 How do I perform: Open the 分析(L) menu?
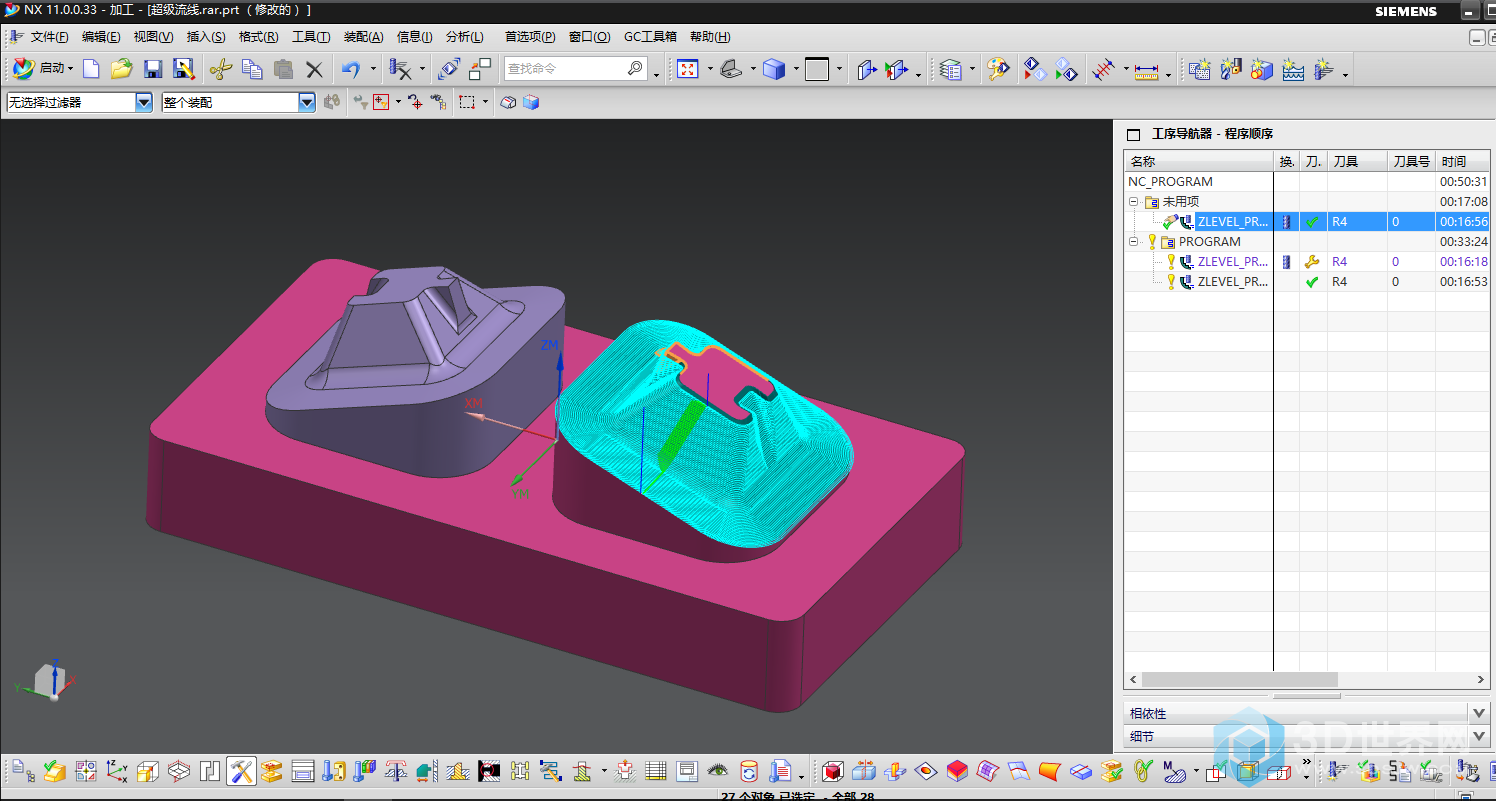(x=465, y=37)
